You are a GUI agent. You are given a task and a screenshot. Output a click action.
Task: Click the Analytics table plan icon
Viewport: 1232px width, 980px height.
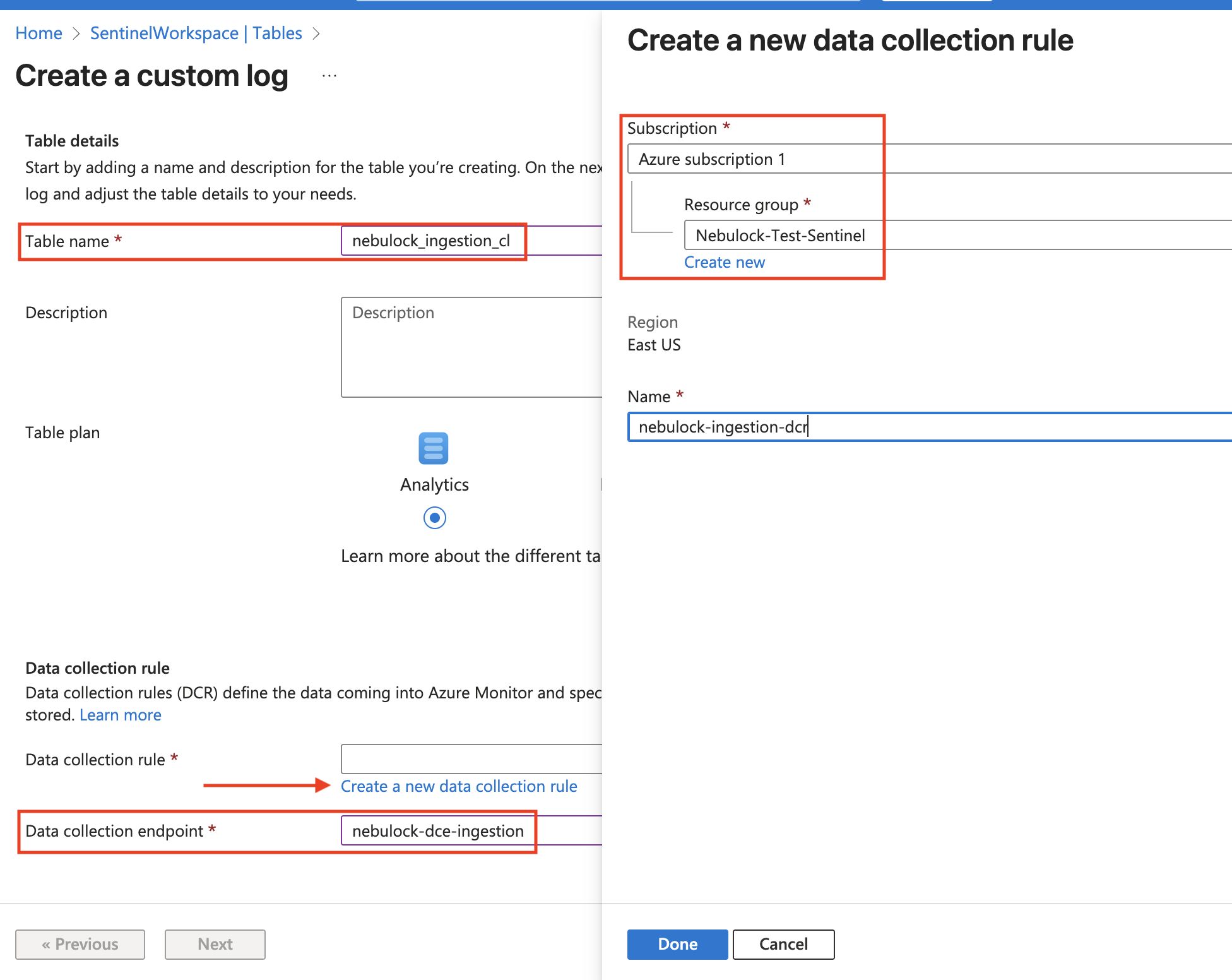point(434,448)
